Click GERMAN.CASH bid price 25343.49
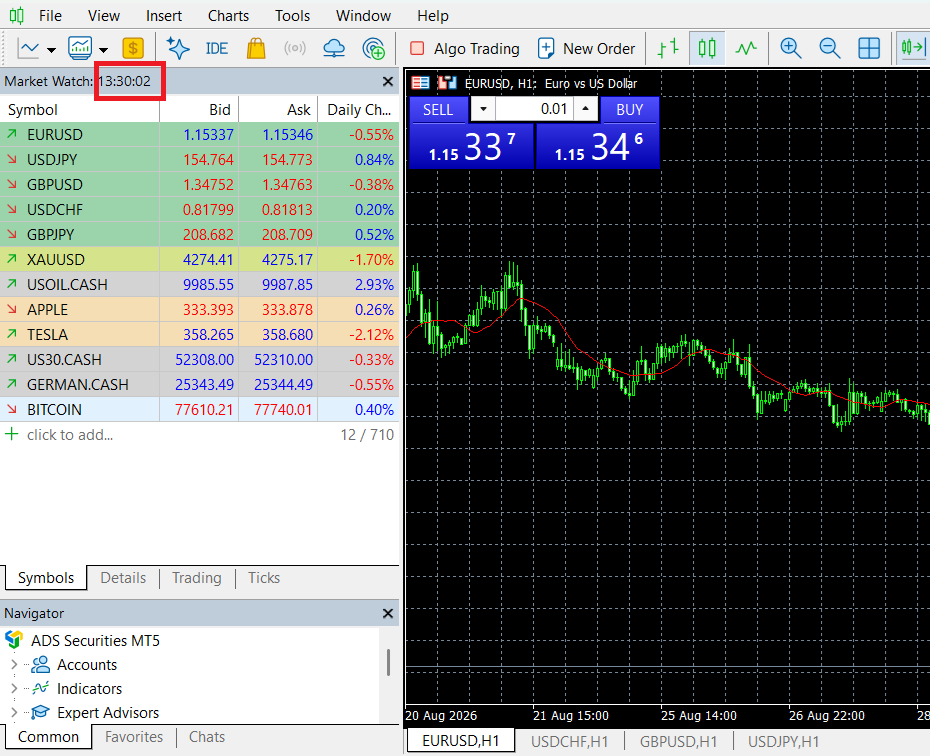The image size is (930, 756). pos(205,385)
